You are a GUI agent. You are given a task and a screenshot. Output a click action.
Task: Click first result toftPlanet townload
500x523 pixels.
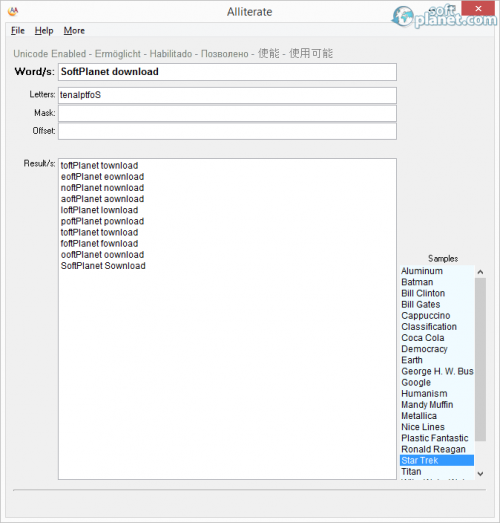99,165
